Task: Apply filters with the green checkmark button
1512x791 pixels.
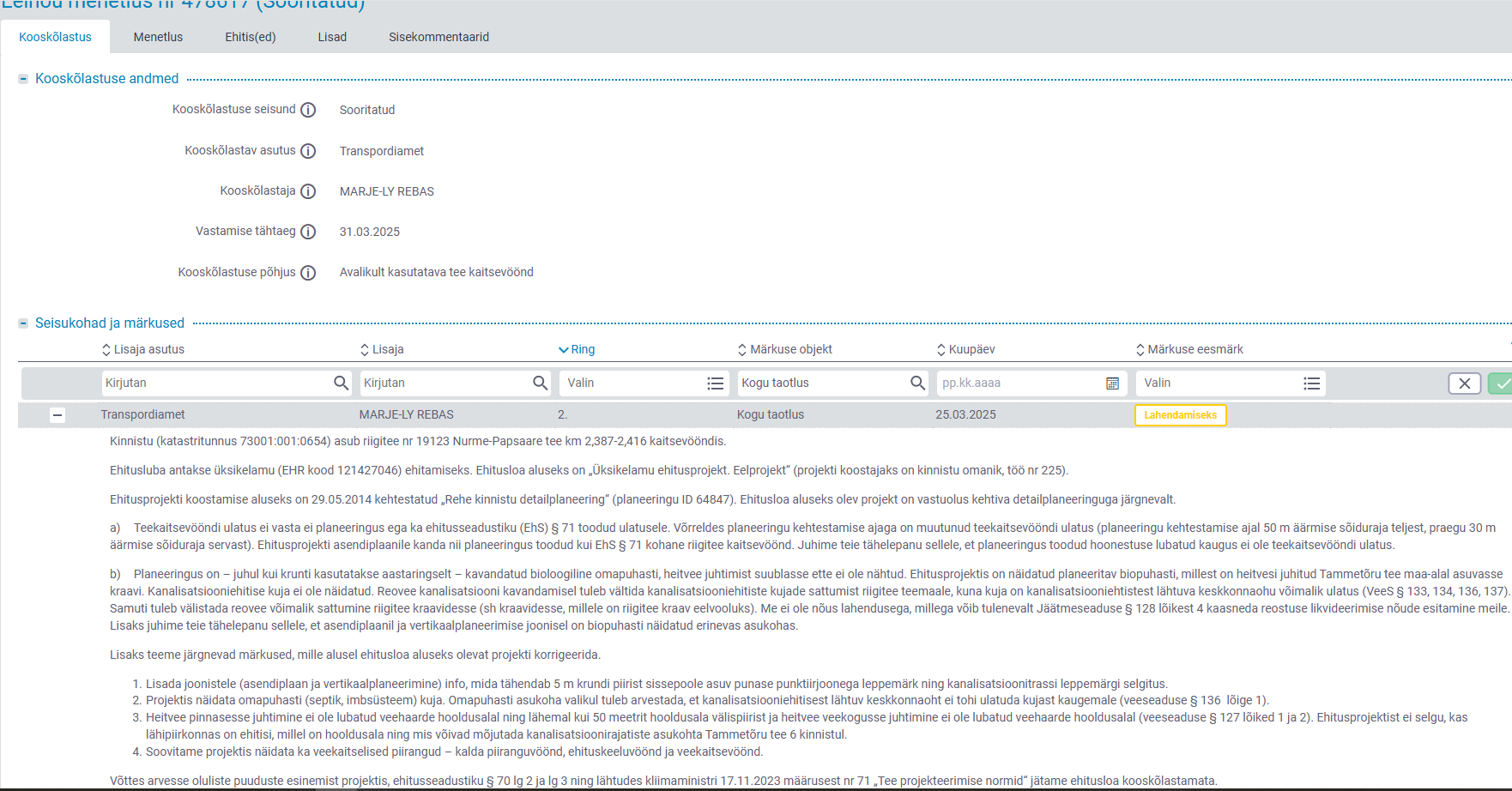Action: point(1501,383)
